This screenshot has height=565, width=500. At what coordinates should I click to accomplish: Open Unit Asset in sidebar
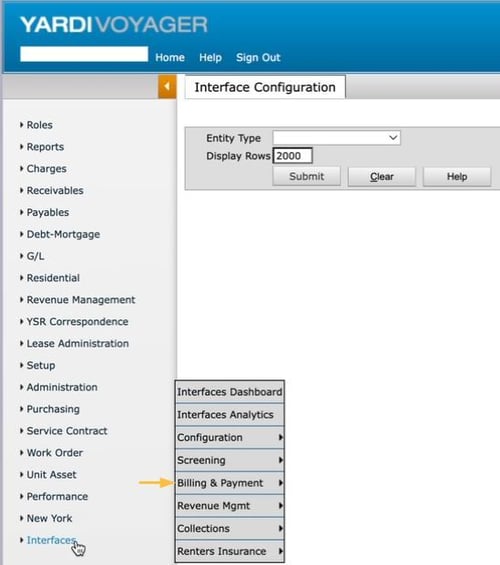click(x=48, y=475)
